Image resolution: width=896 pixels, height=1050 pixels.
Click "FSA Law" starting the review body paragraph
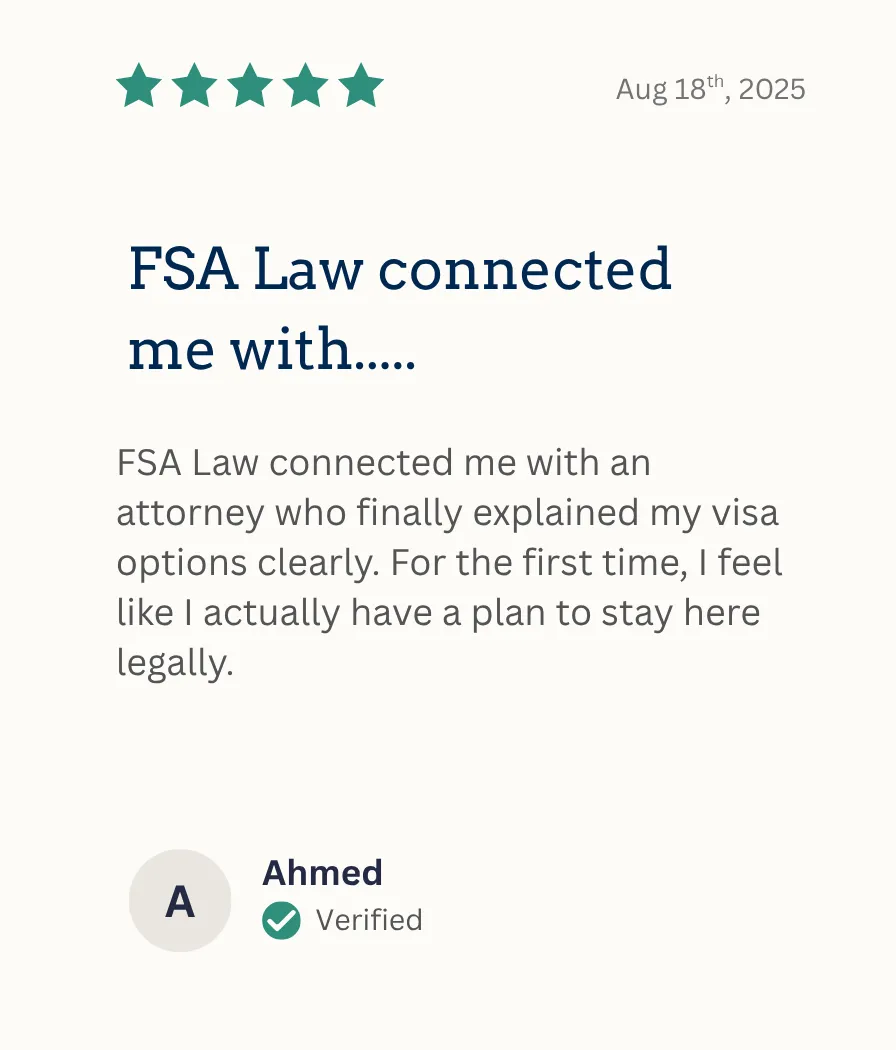[187, 463]
